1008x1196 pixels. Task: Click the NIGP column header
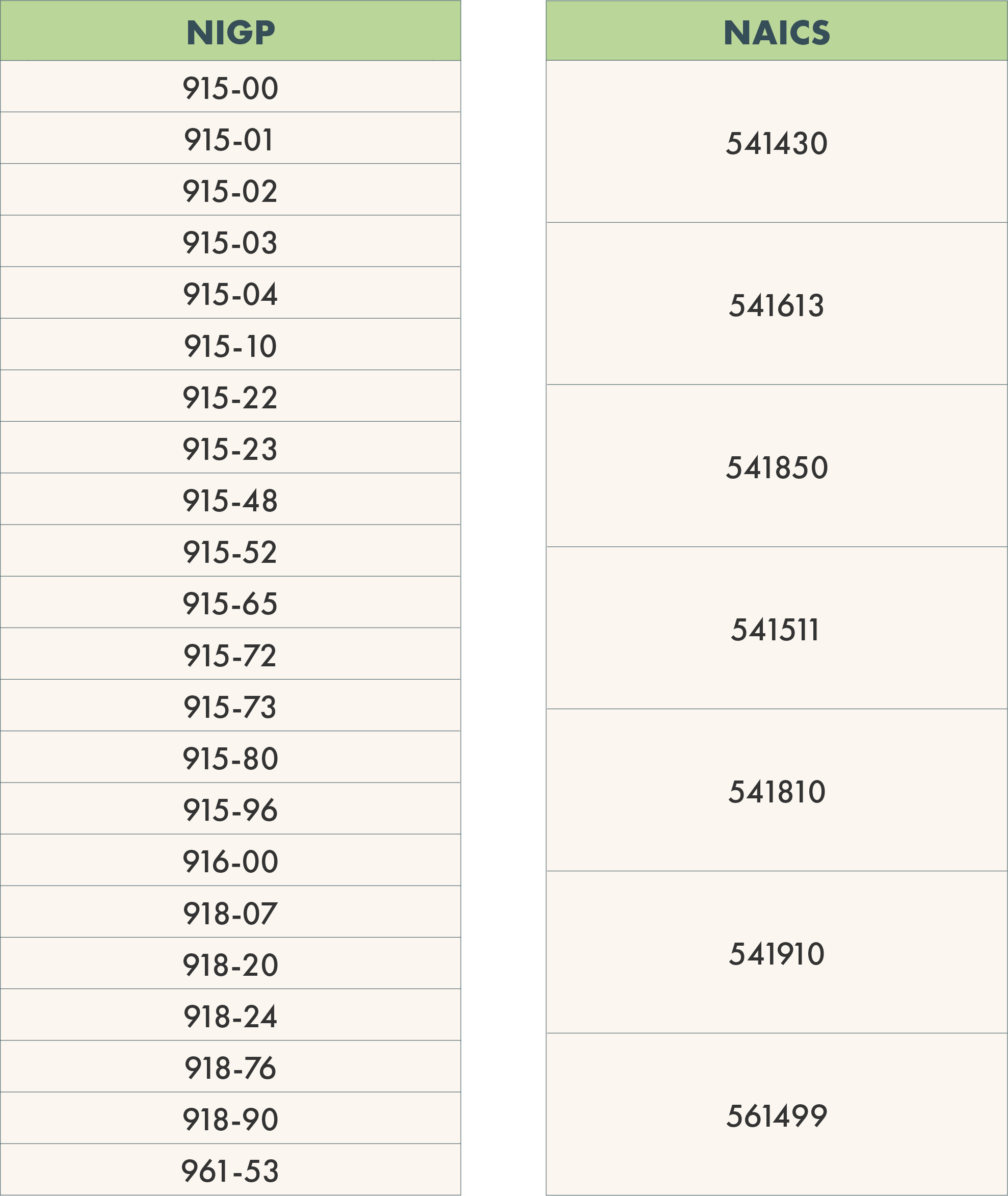pyautogui.click(x=230, y=32)
